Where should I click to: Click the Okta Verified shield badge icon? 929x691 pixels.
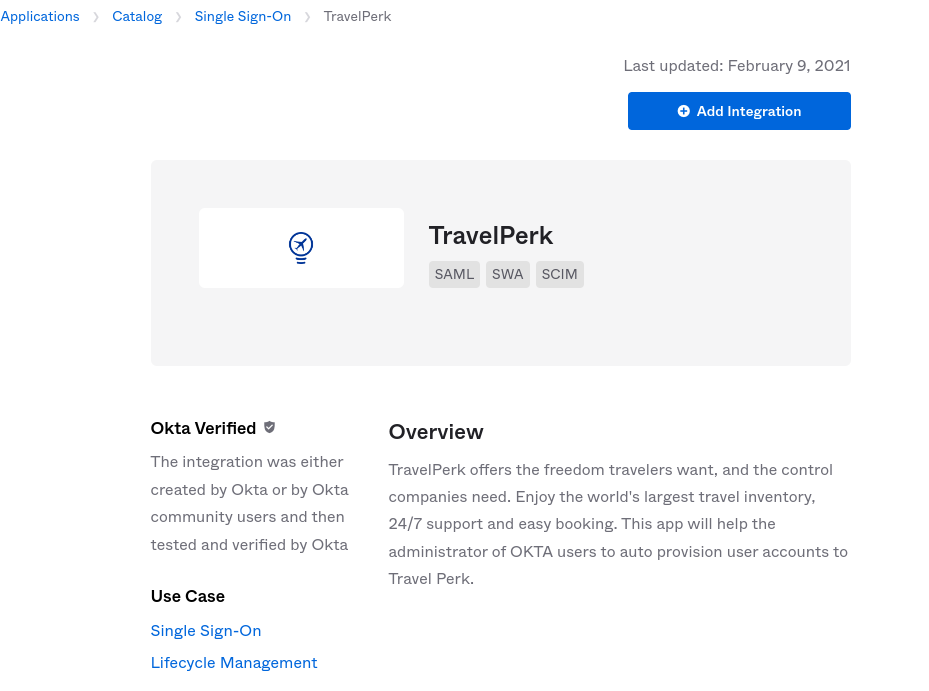pos(270,427)
